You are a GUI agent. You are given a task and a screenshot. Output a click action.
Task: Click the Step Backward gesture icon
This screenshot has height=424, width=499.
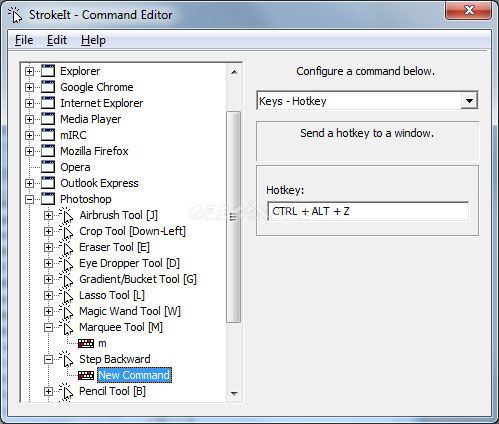(x=66, y=359)
